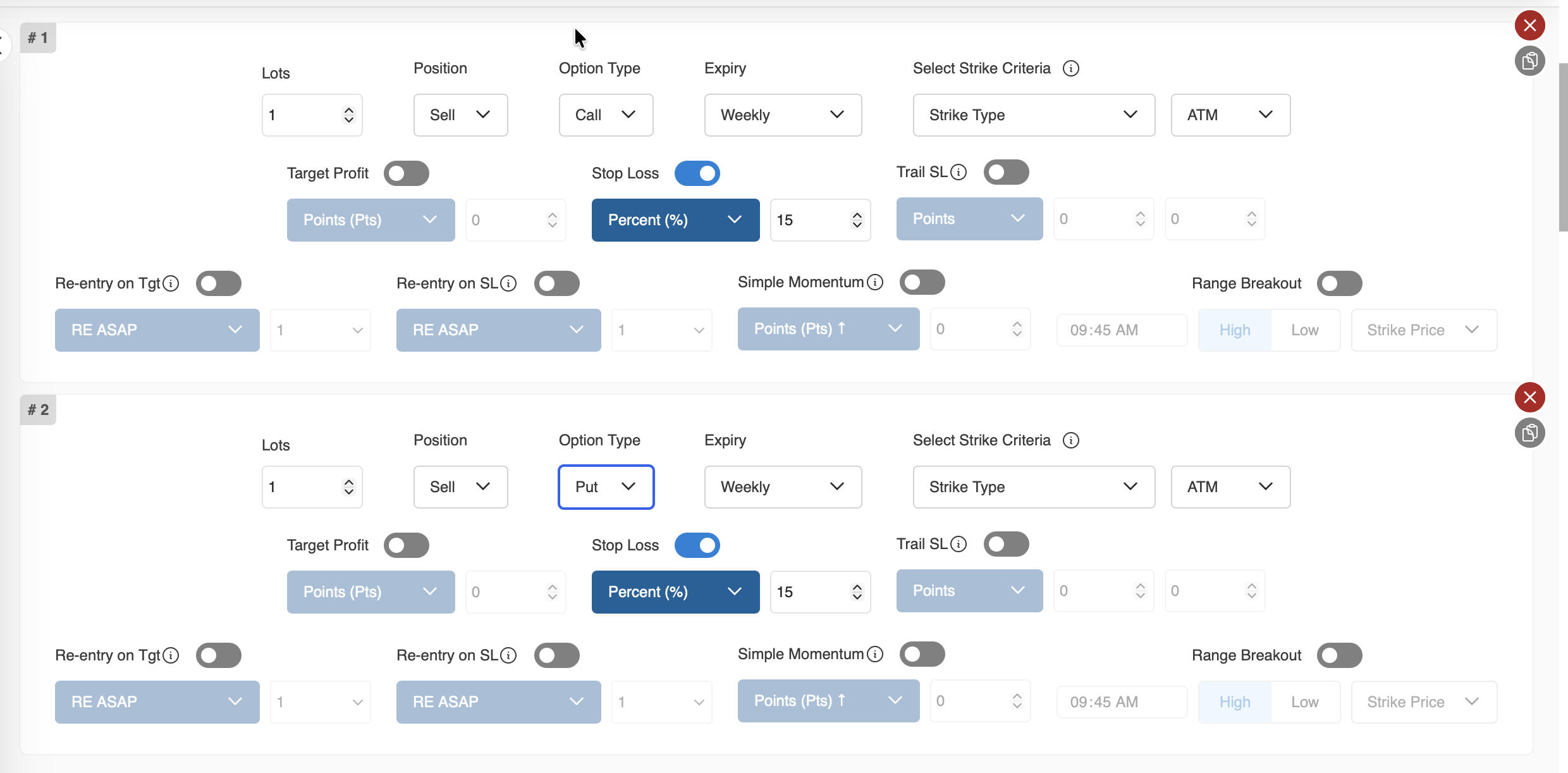Open ATM strike dropdown in leg #2

click(1230, 487)
